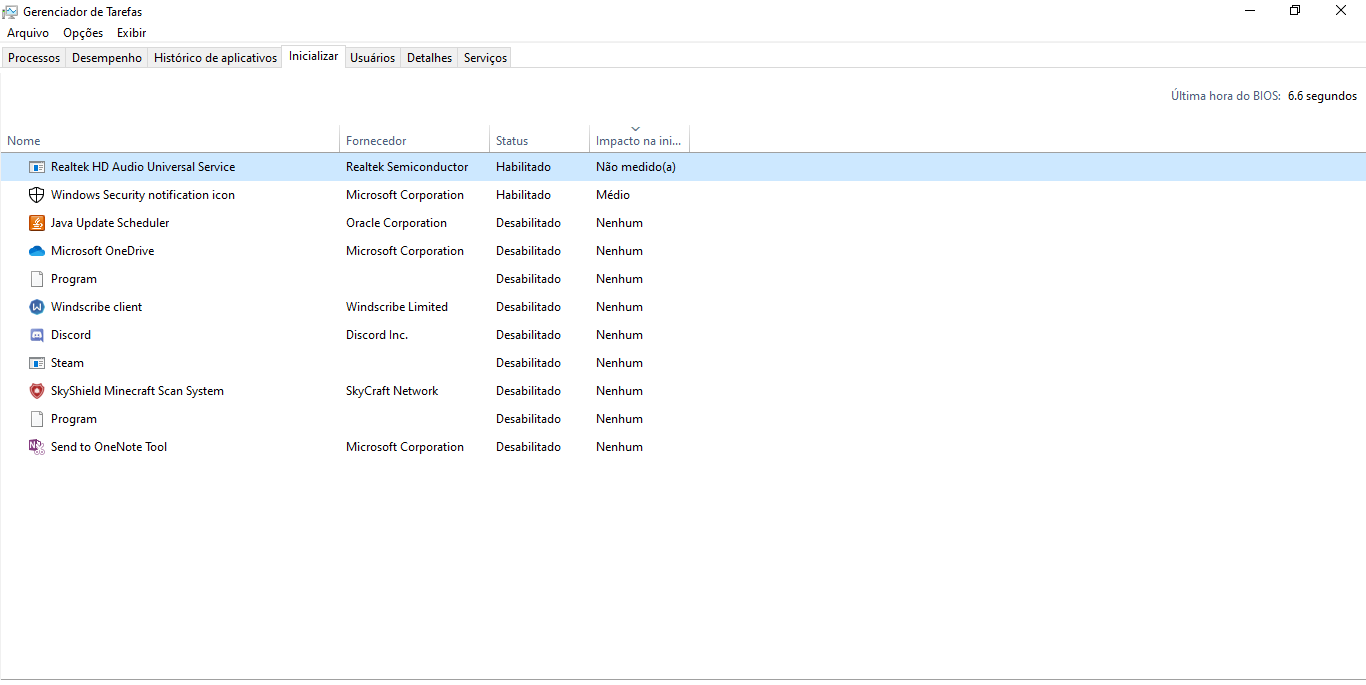Open the Exibir menu
This screenshot has height=685, width=1366.
coord(132,33)
